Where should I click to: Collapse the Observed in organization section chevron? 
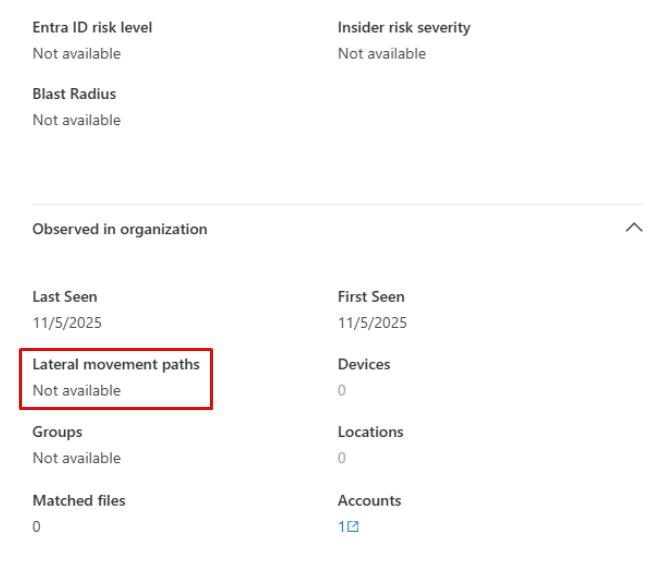click(633, 228)
